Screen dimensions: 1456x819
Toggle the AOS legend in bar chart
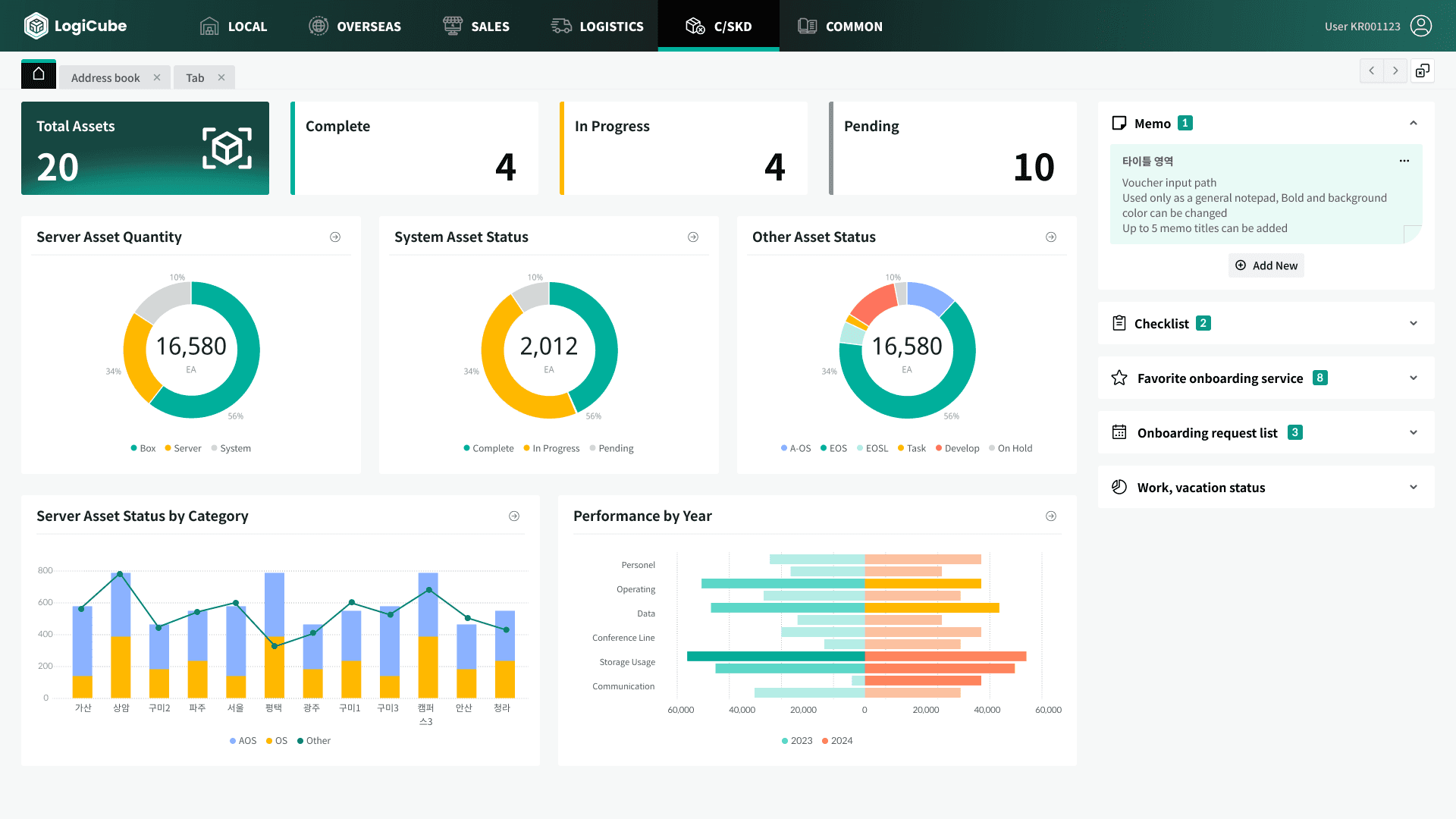point(243,741)
